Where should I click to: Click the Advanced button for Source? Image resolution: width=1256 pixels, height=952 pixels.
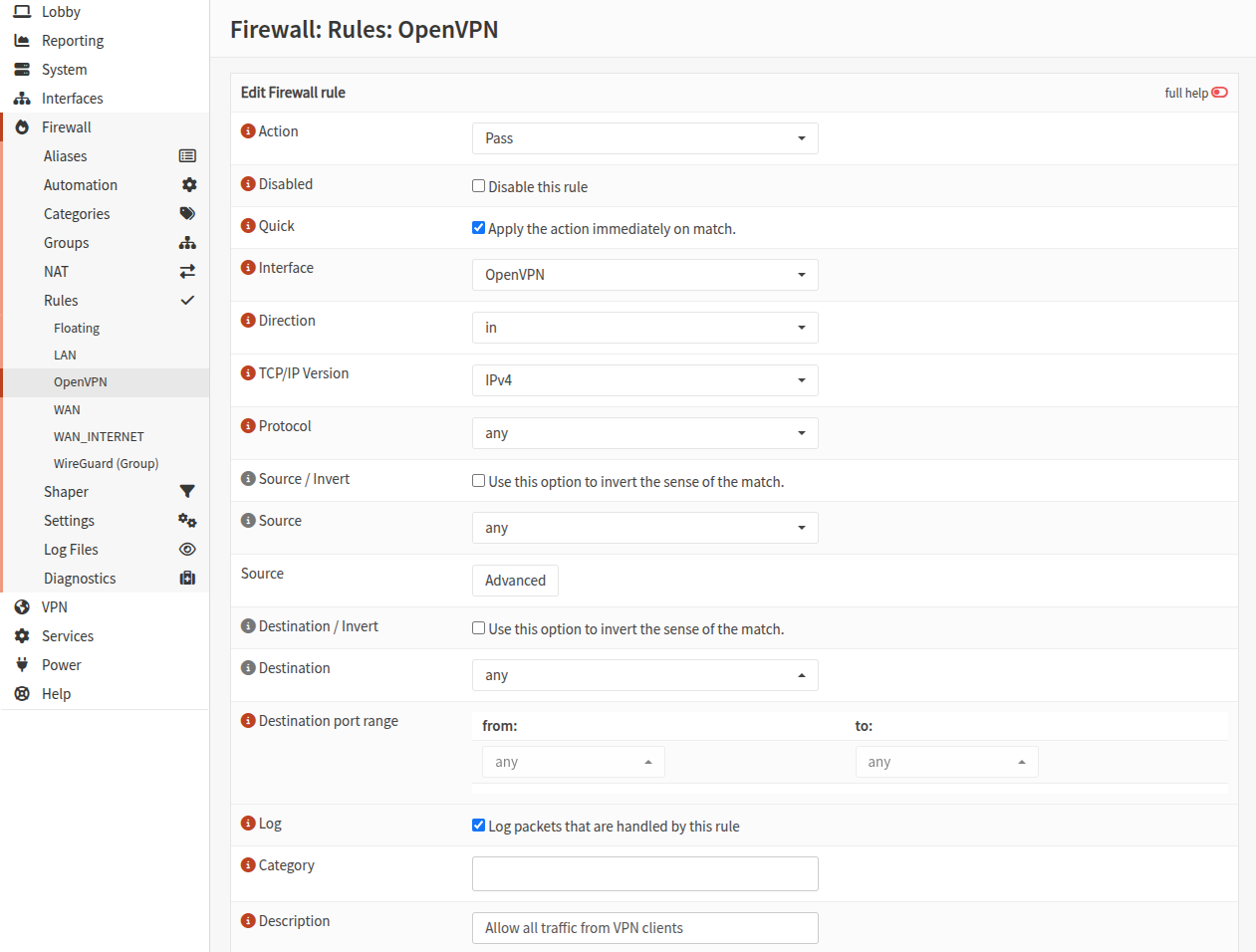pyautogui.click(x=515, y=581)
